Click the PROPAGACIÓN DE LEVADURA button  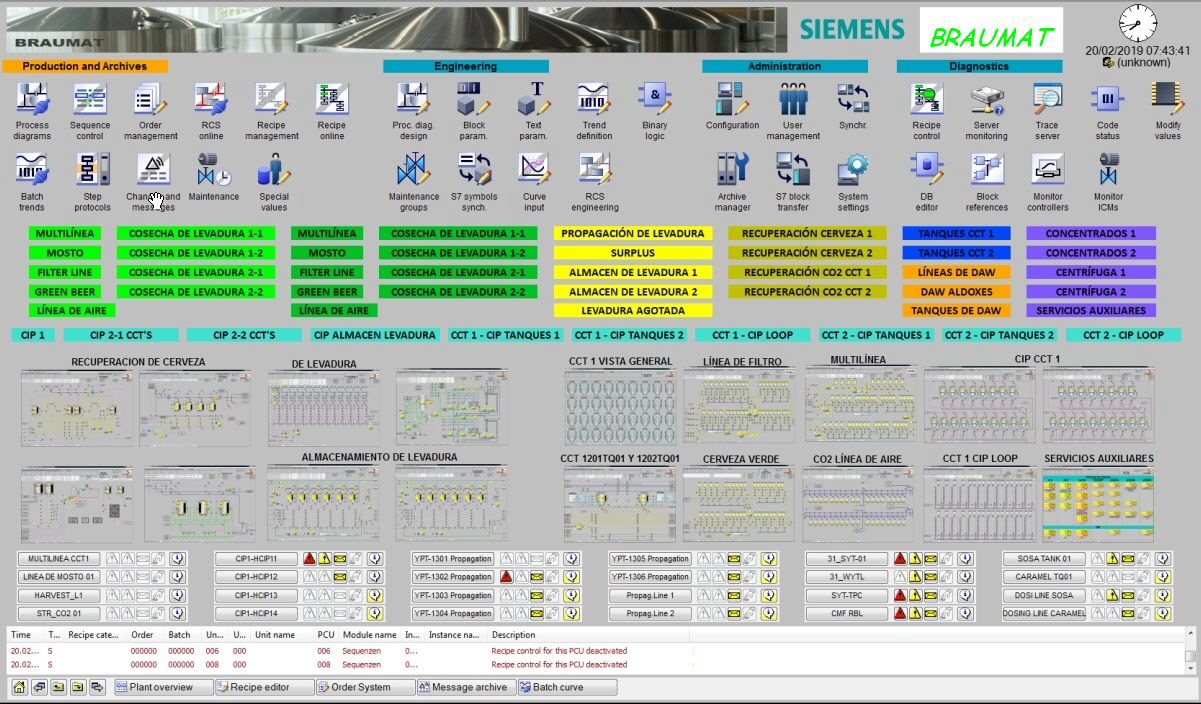(x=633, y=234)
